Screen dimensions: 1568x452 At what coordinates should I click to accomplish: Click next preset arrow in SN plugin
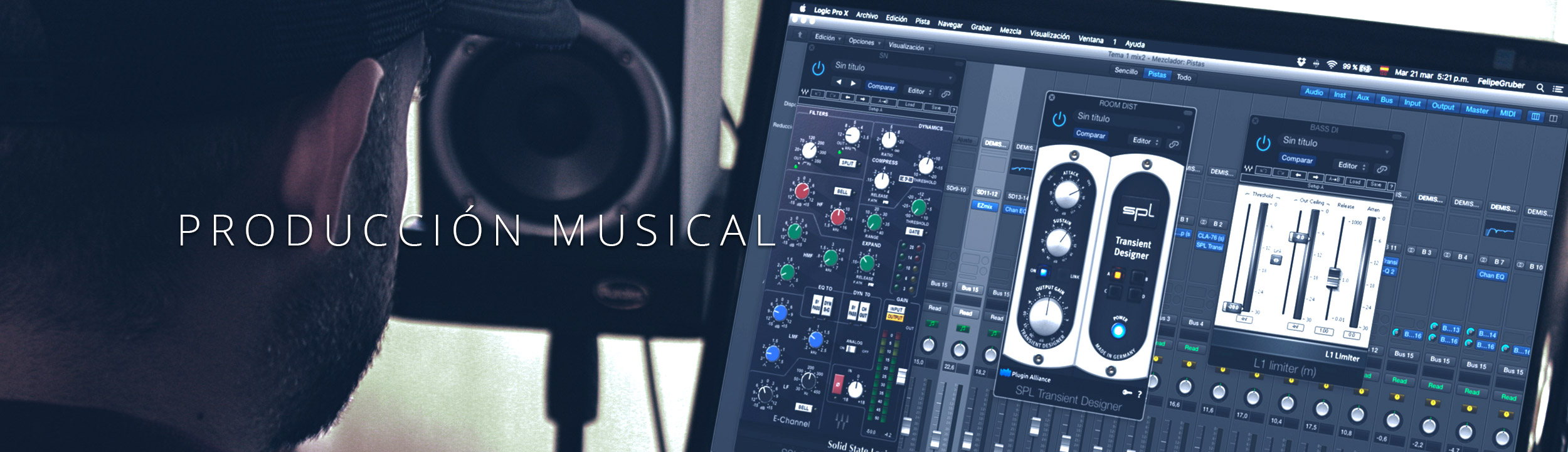853,83
